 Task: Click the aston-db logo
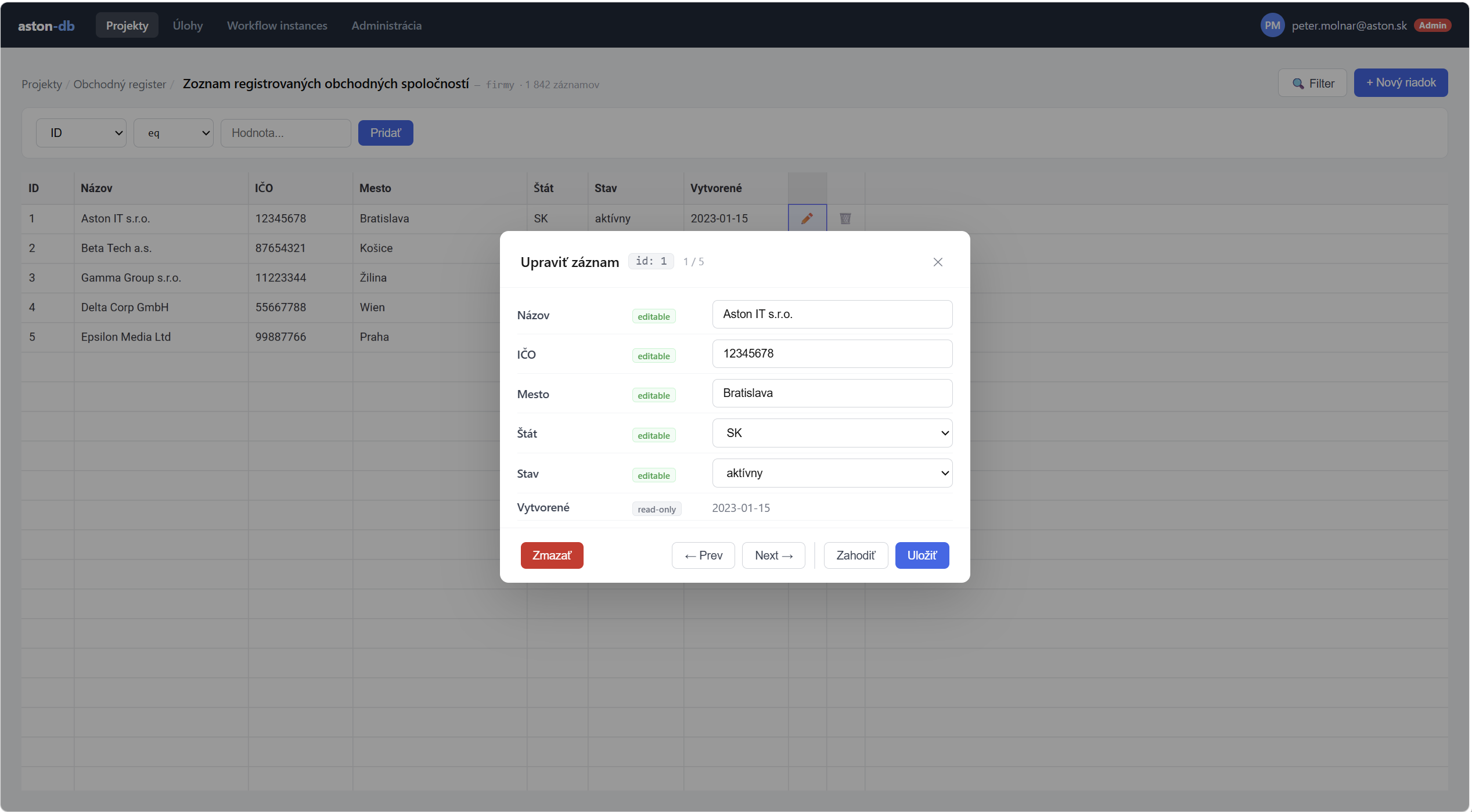point(46,26)
